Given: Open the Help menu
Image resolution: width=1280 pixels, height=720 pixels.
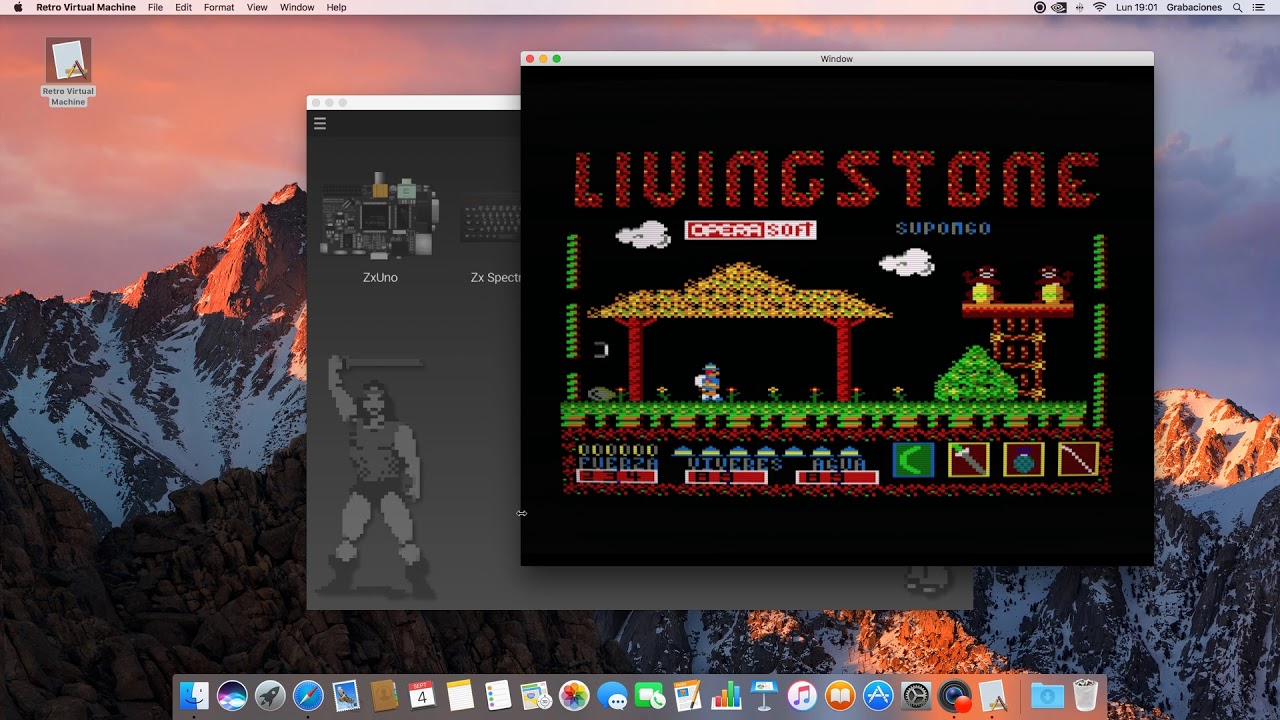Looking at the screenshot, I should coord(337,7).
